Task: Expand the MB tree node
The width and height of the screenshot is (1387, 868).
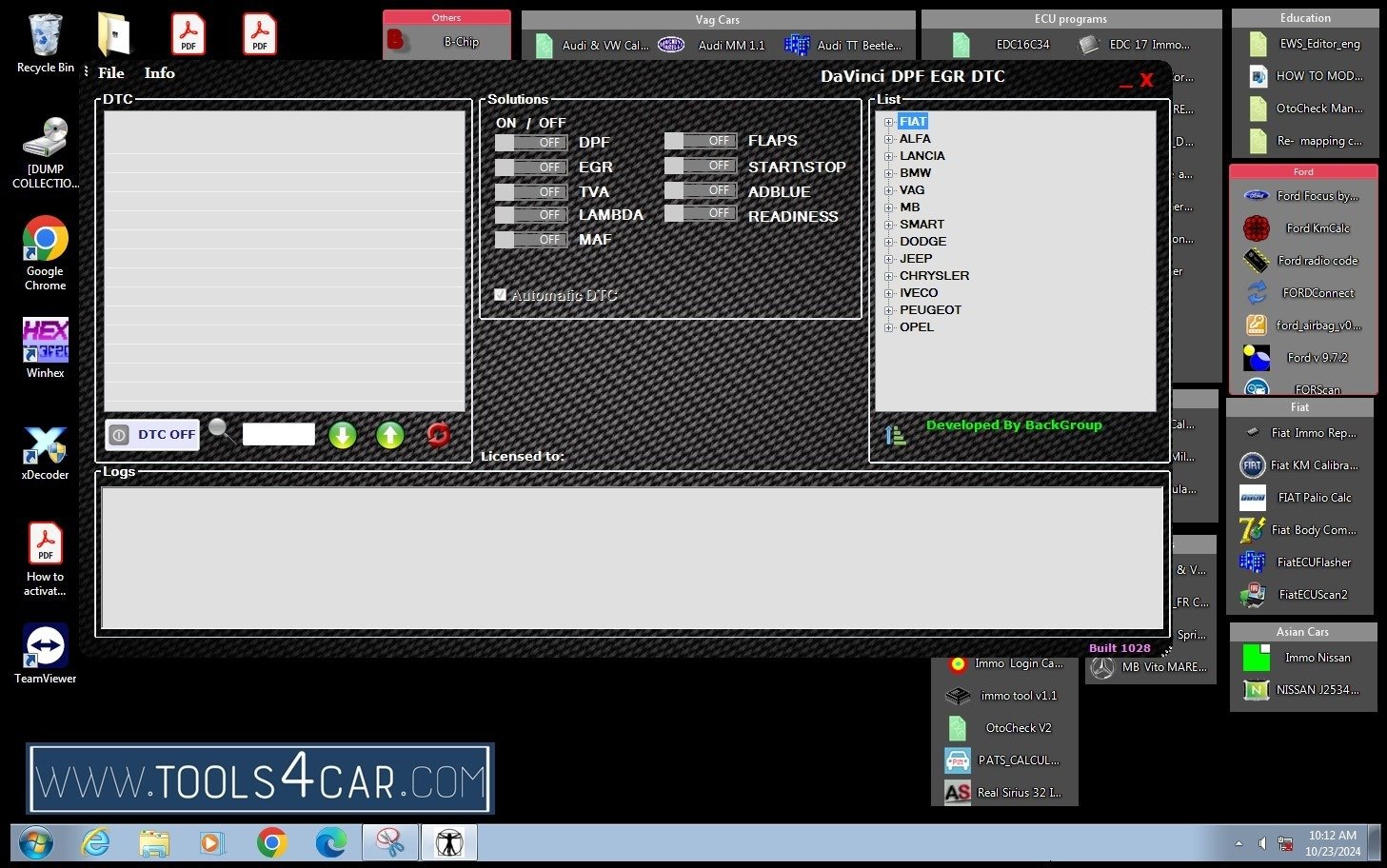Action: pyautogui.click(x=888, y=207)
